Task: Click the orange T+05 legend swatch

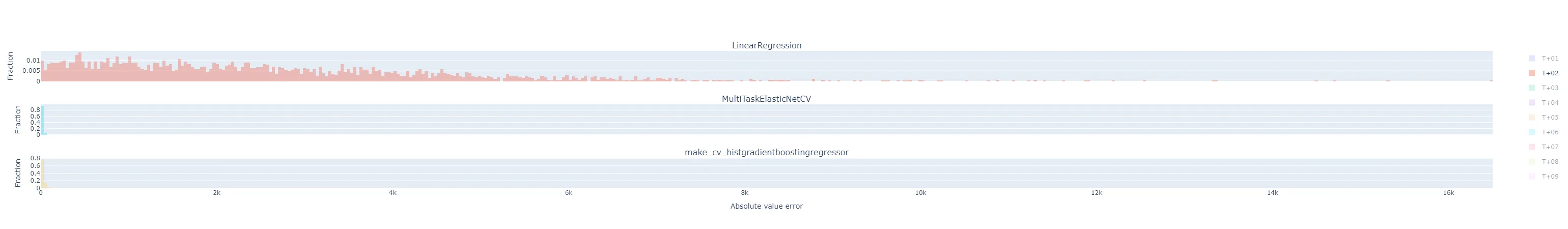Action: point(1531,118)
